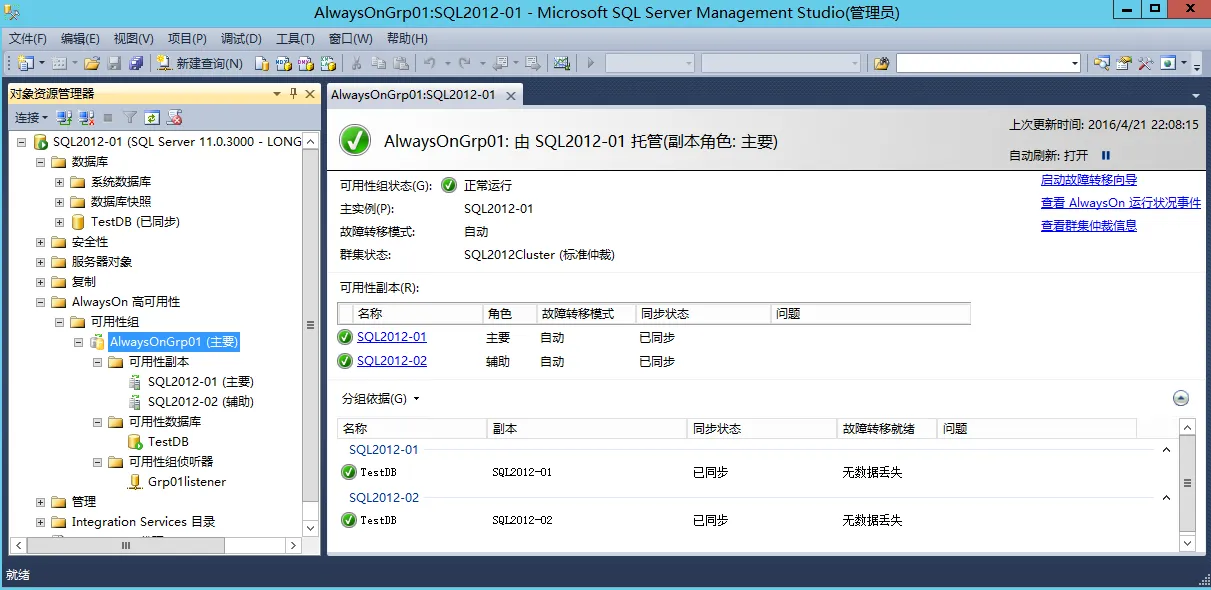Click the Analysis Services MDX Query icon
The height and width of the screenshot is (590, 1211).
[283, 63]
